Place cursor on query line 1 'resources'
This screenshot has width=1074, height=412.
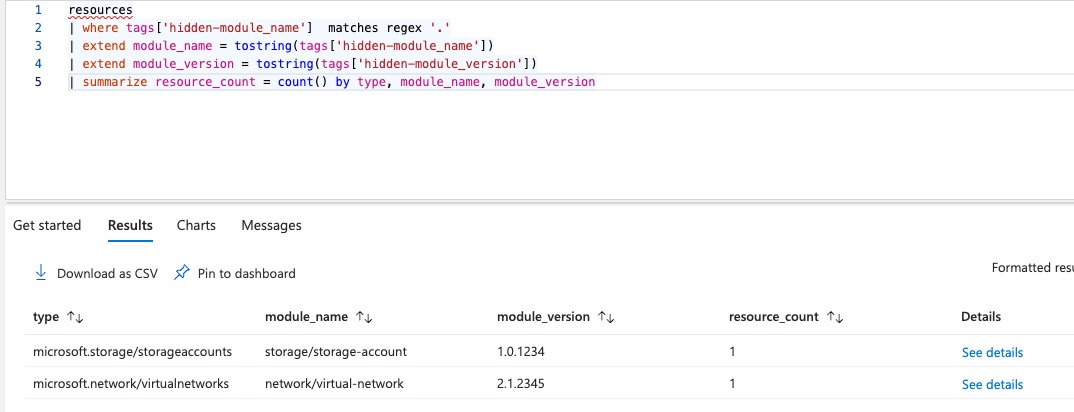101,10
